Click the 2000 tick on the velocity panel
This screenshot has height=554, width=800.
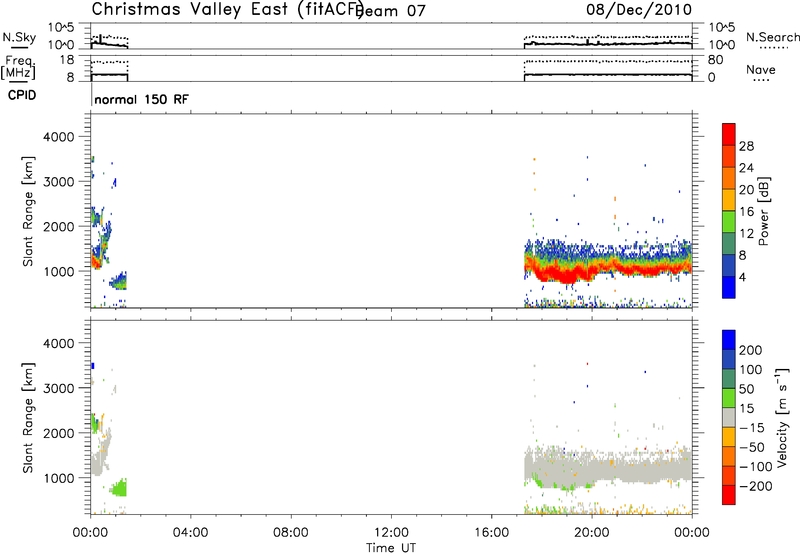[58, 433]
